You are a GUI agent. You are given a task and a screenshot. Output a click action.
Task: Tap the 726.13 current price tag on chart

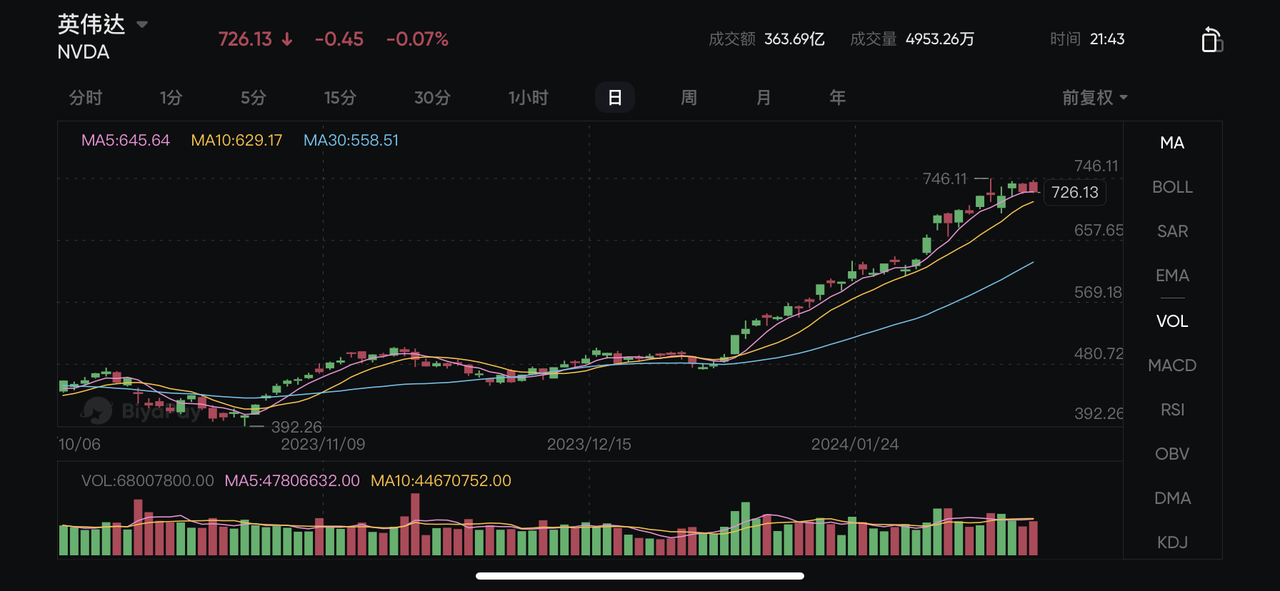tap(1075, 192)
